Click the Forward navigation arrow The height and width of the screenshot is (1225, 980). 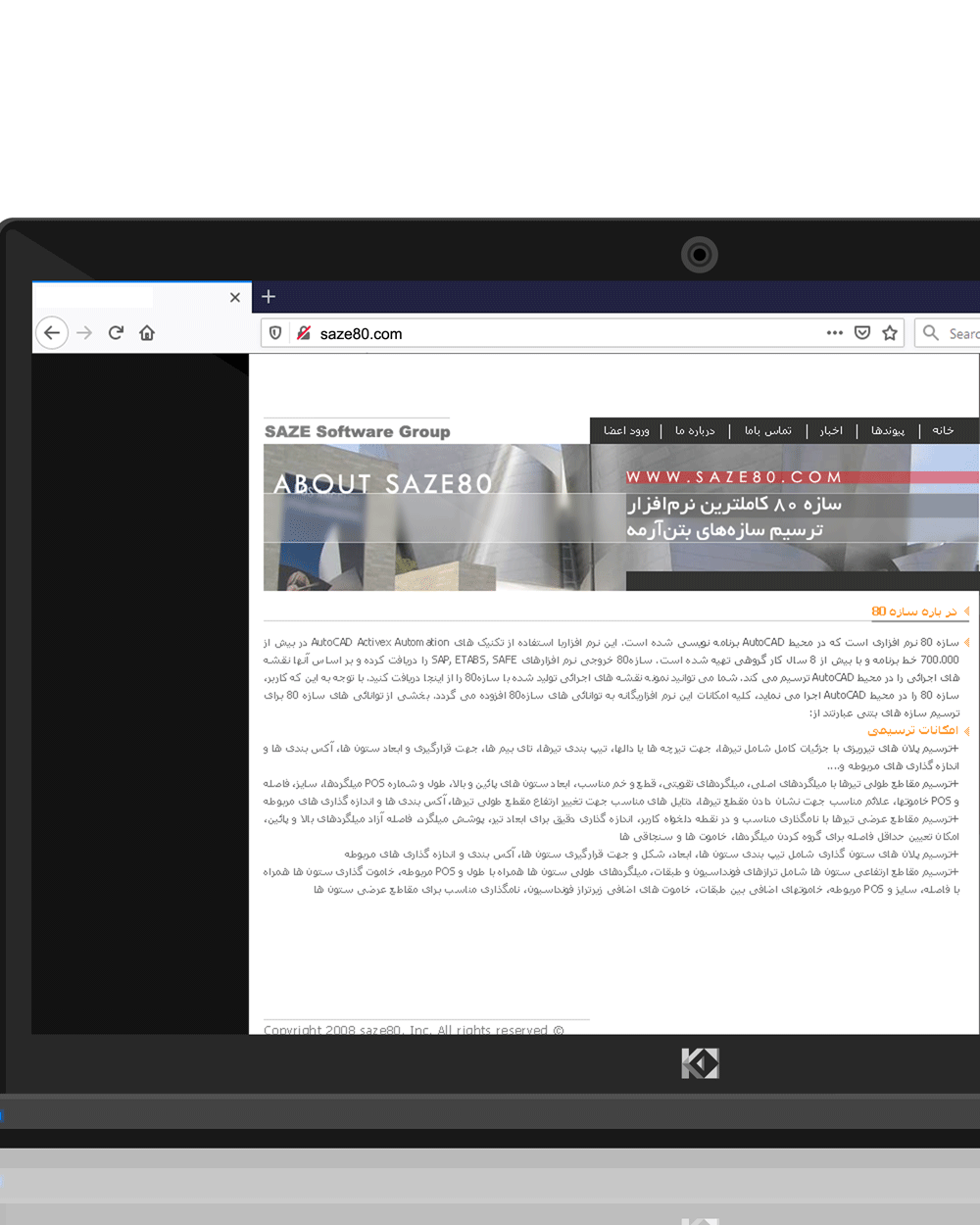84,333
